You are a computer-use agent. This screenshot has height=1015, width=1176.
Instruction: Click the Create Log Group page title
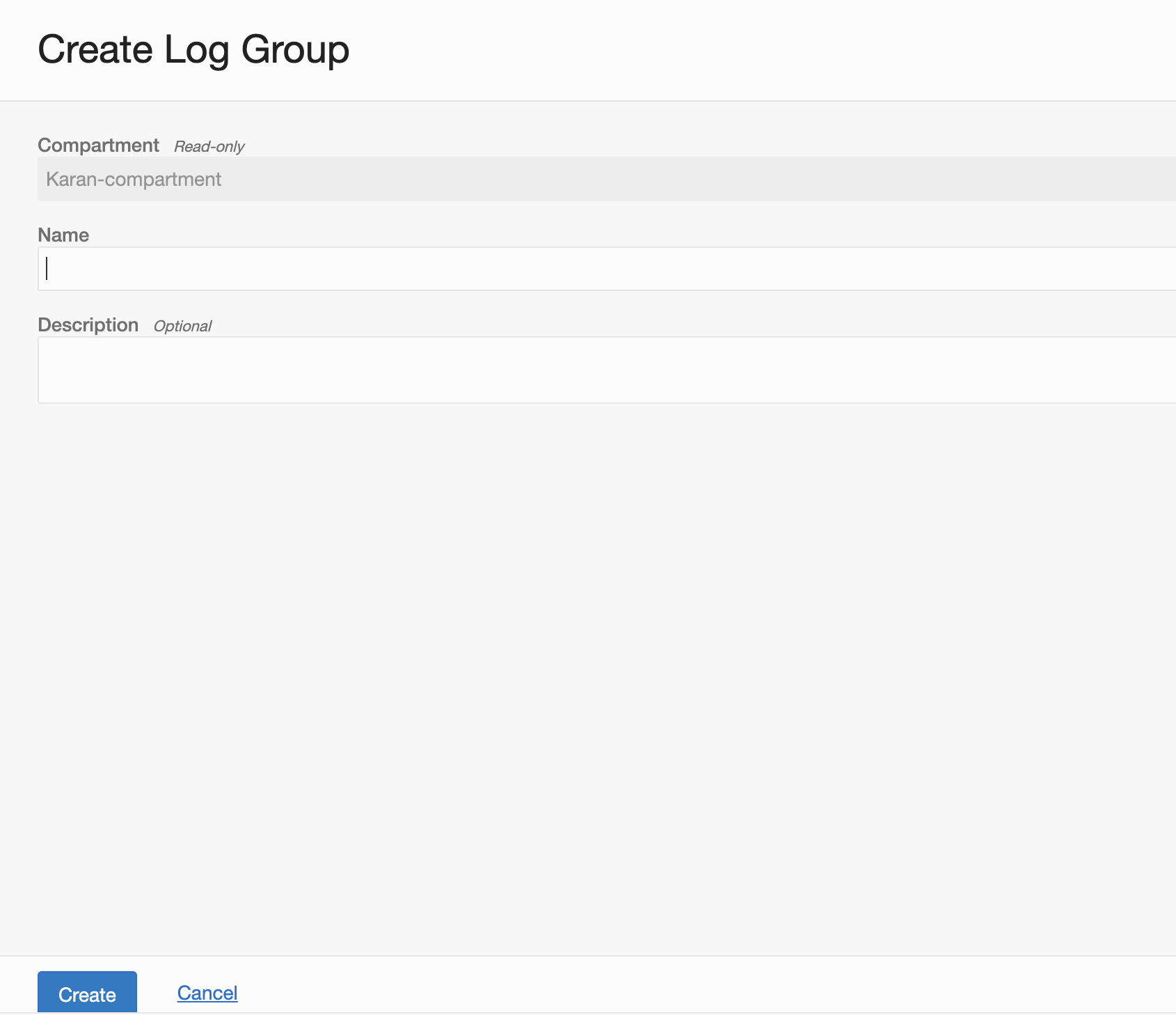(x=193, y=49)
